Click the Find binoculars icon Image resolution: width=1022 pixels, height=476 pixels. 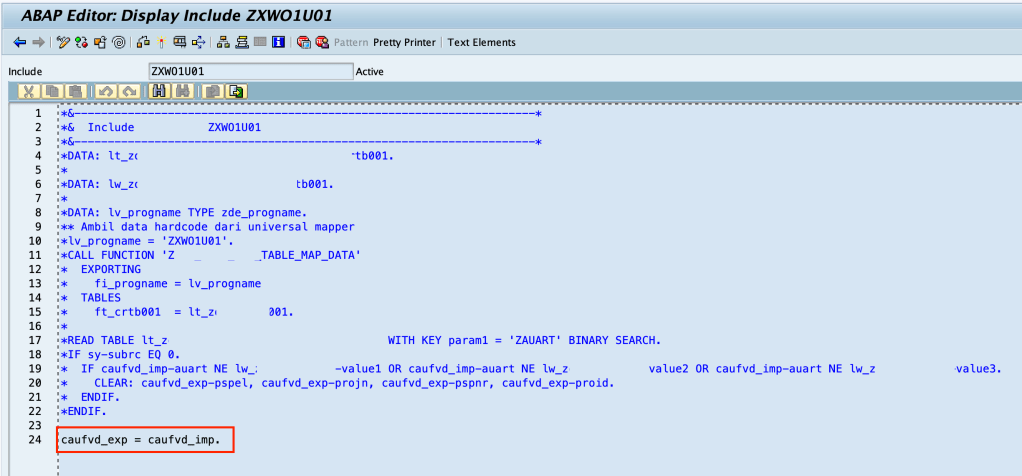159,92
